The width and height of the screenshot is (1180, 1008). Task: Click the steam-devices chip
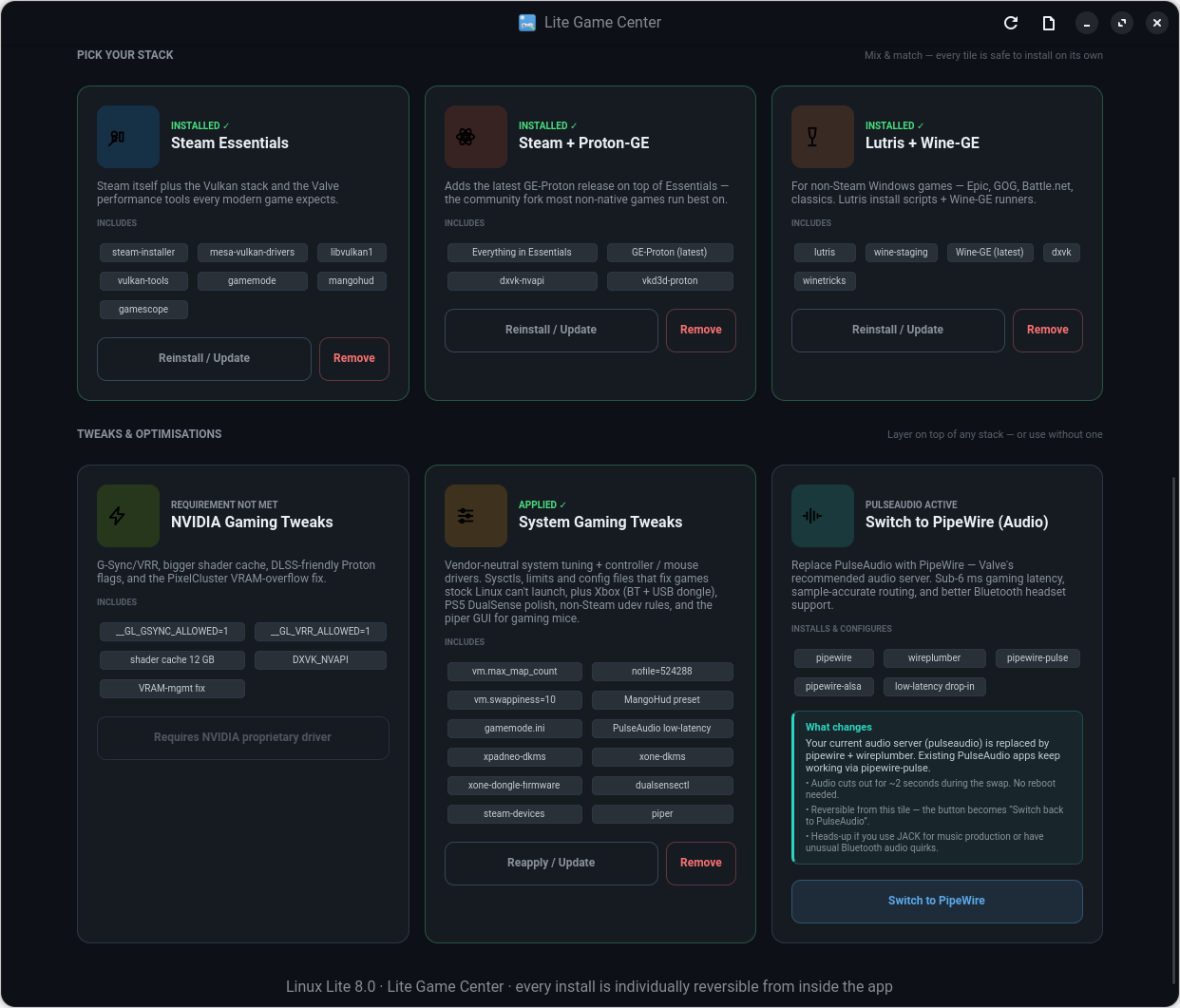coord(515,814)
